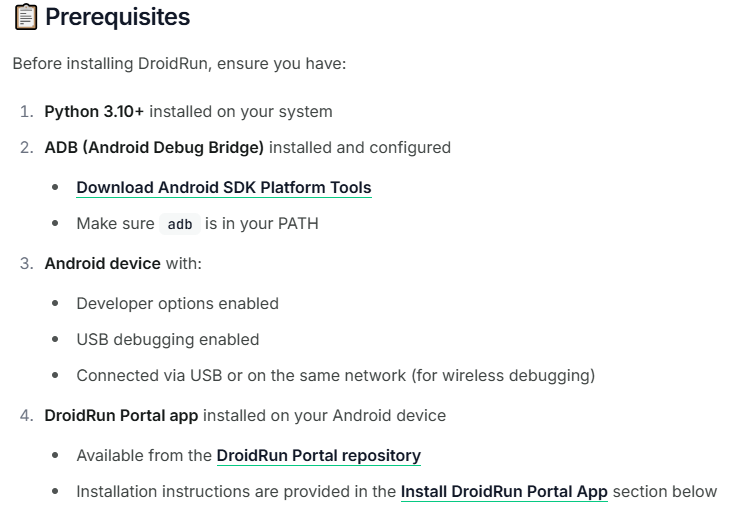The image size is (739, 524).
Task: Click the Developer options enabled bullet
Action: coord(177,303)
